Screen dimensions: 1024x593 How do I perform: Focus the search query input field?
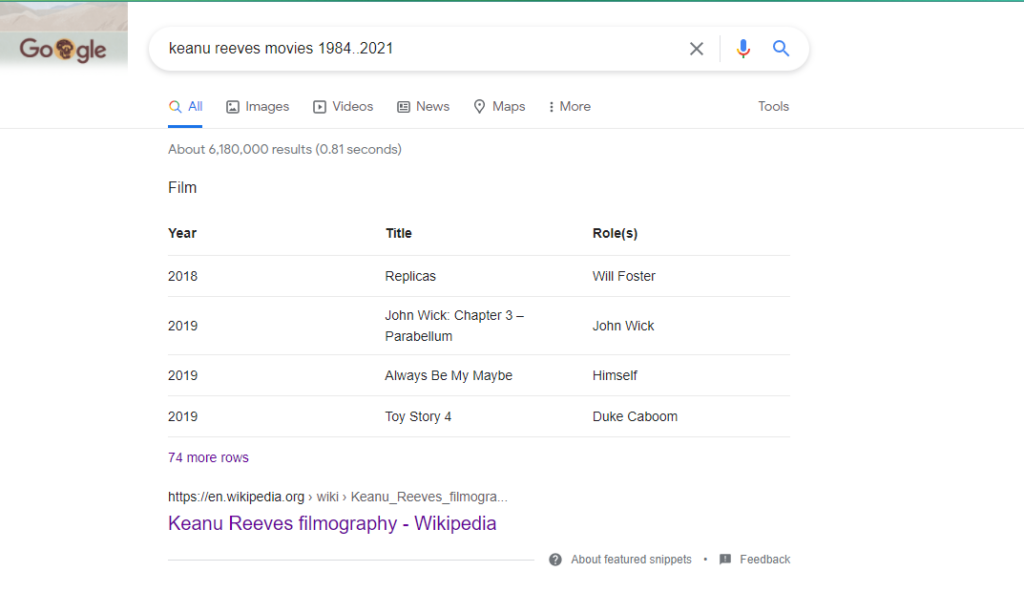[x=420, y=49]
